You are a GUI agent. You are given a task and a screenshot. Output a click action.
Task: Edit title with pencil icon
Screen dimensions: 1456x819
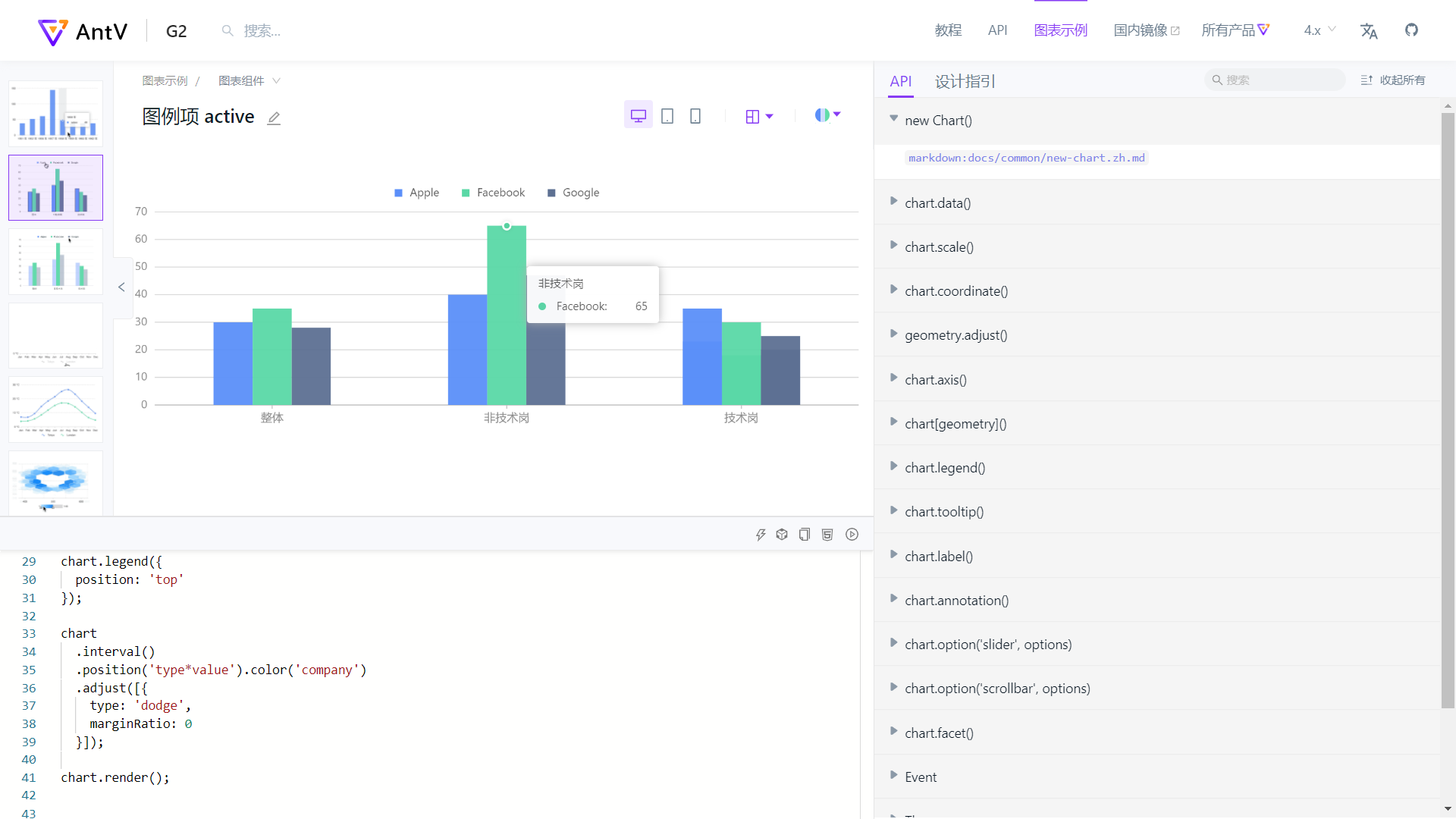[x=274, y=118]
